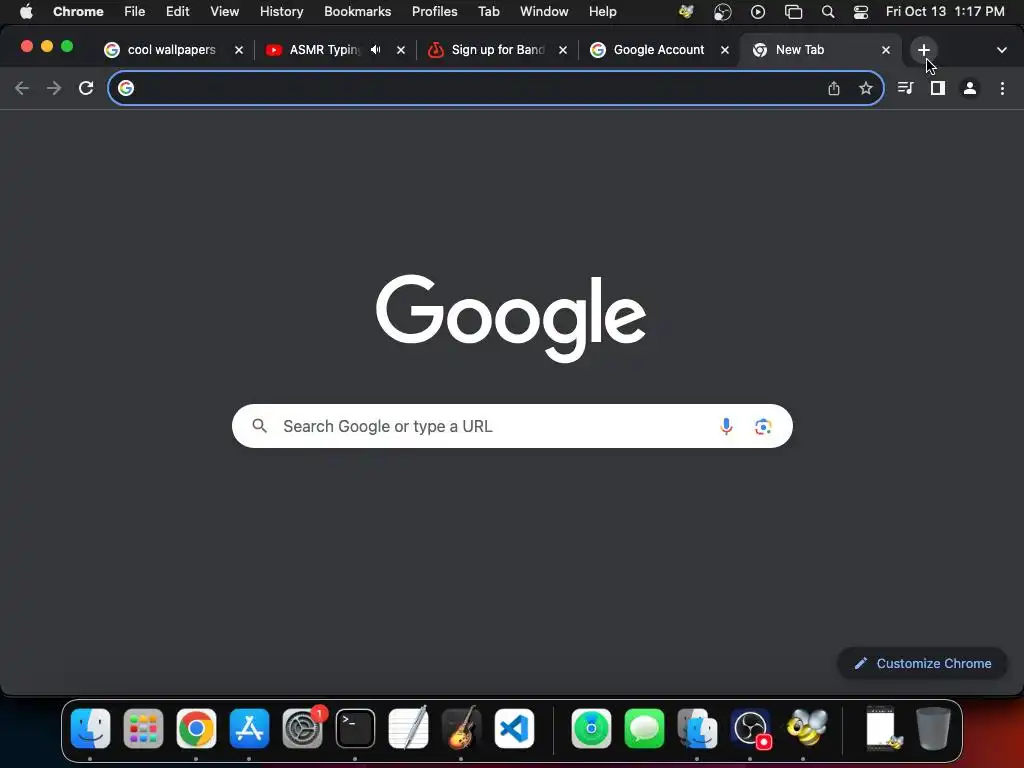Click the Google logo
Viewport: 1024px width, 768px height.
click(x=511, y=318)
